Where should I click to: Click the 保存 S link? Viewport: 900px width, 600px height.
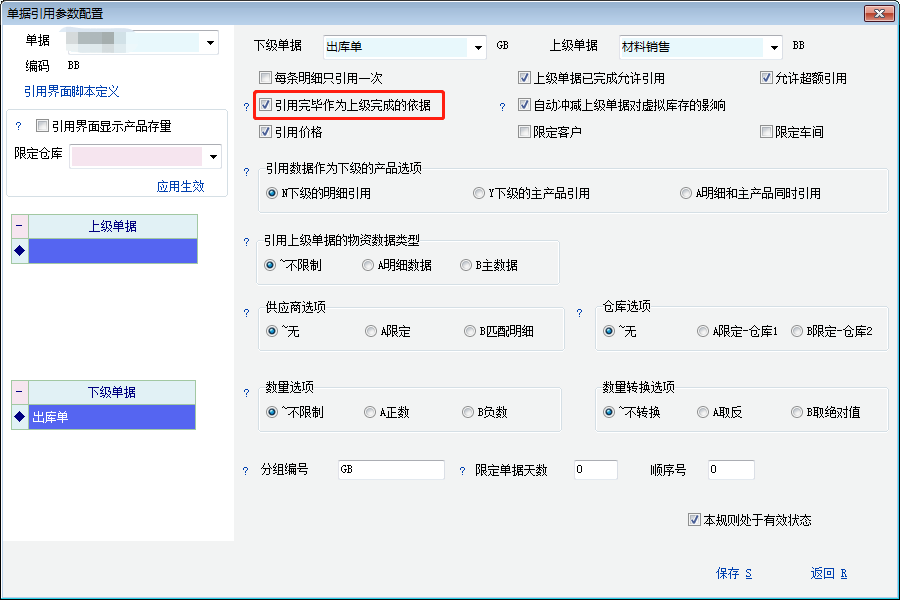tap(733, 574)
